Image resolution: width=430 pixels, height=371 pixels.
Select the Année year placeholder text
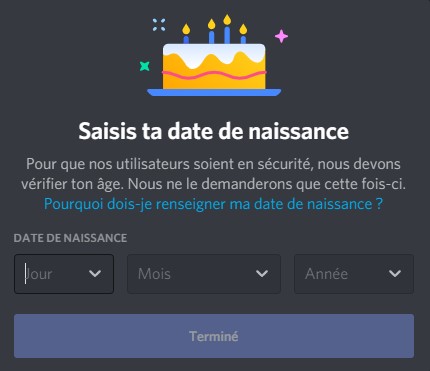coord(326,274)
